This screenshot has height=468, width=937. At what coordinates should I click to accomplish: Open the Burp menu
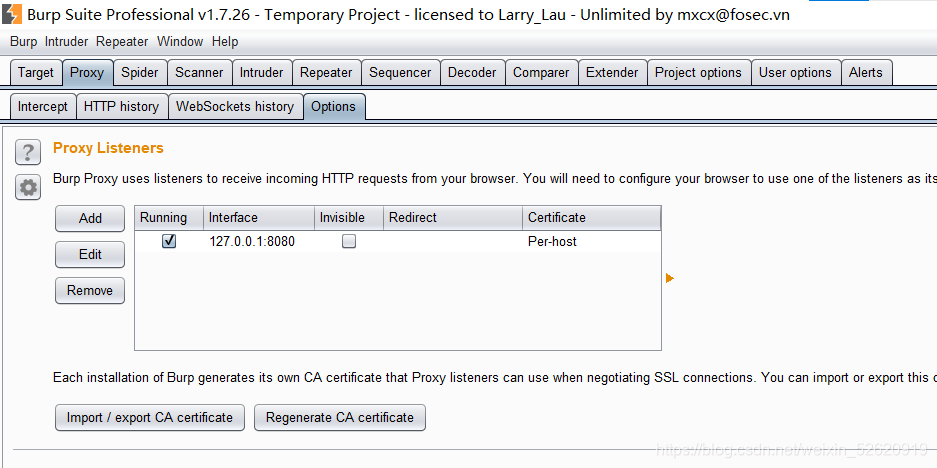click(x=23, y=41)
